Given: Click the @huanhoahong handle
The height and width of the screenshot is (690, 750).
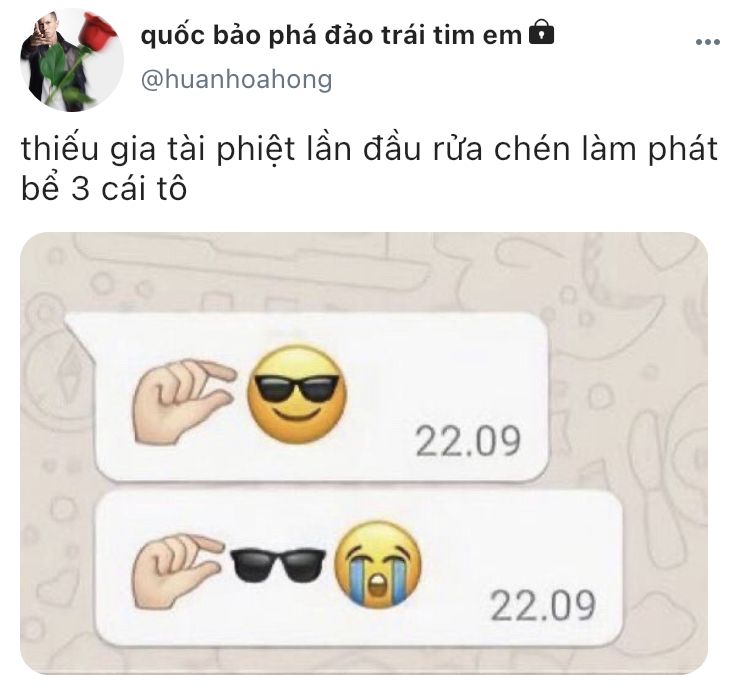Looking at the screenshot, I should [x=236, y=80].
